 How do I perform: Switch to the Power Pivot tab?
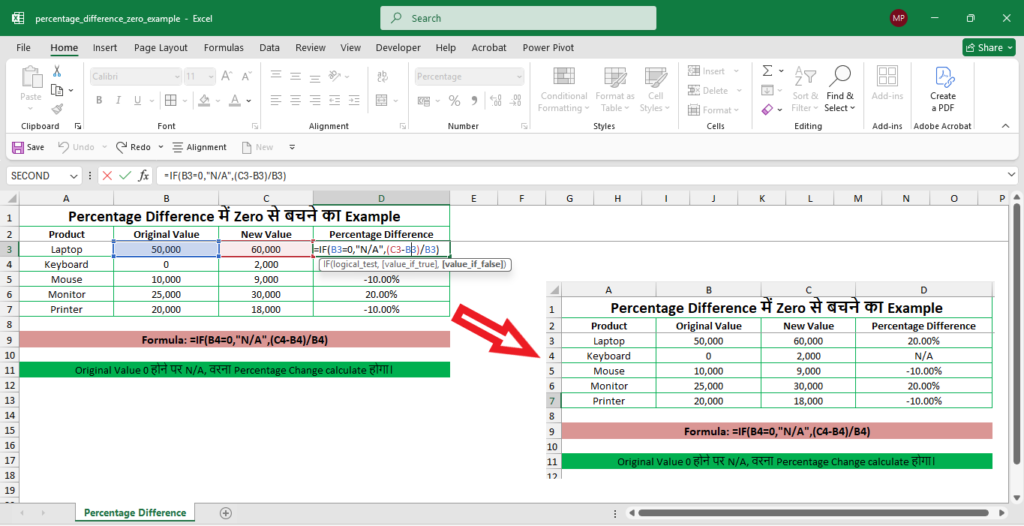coord(548,48)
